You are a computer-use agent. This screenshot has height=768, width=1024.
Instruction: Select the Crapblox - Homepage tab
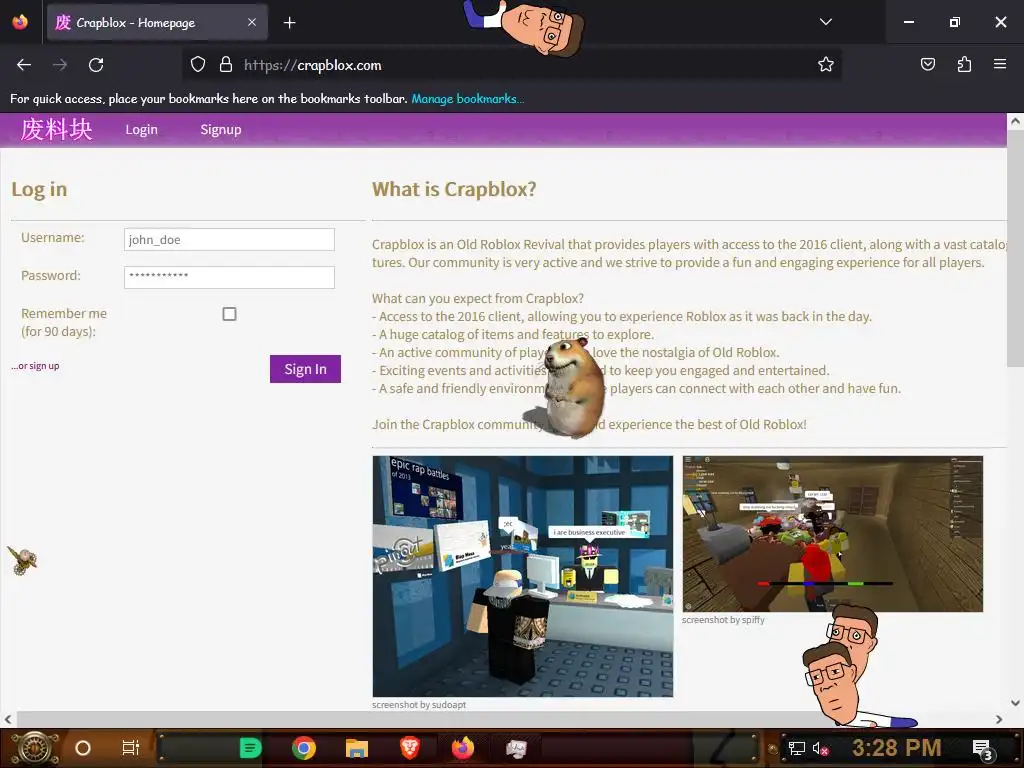point(157,23)
